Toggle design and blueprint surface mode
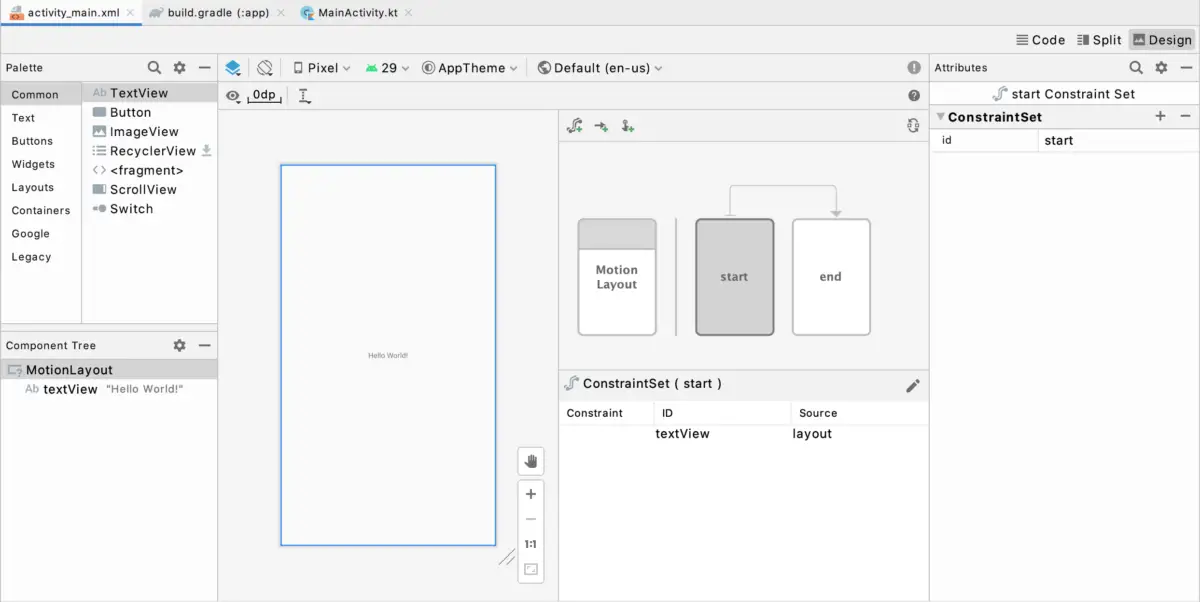The height and width of the screenshot is (602, 1200). pyautogui.click(x=232, y=67)
